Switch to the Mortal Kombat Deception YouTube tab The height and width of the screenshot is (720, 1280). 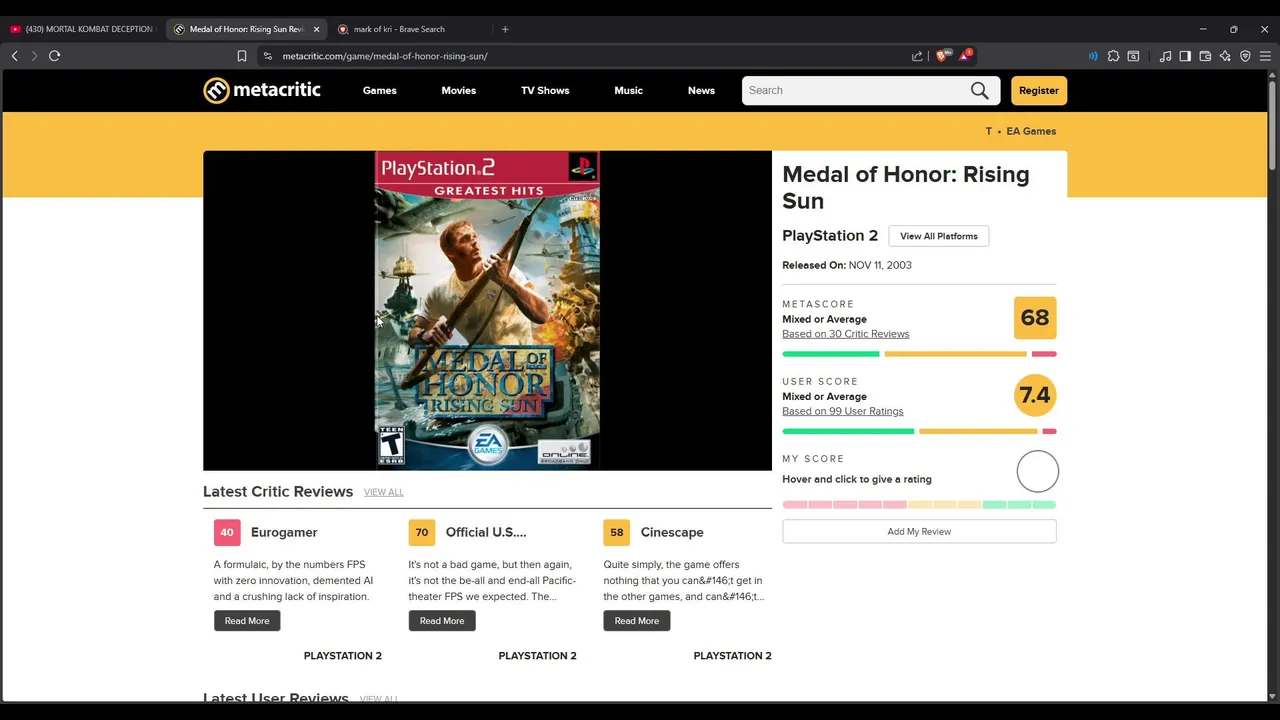80,29
